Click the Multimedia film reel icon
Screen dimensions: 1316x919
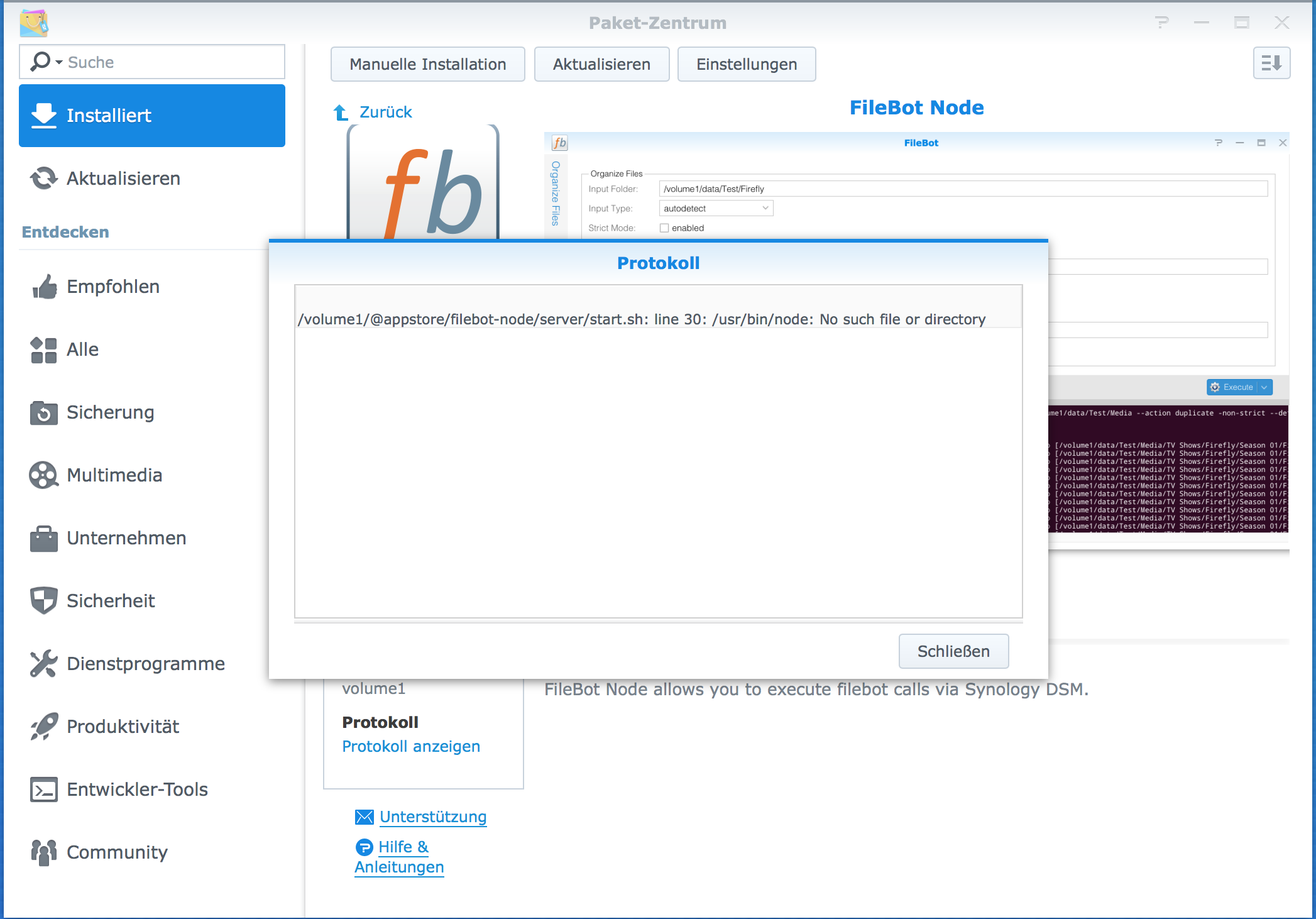tap(44, 475)
